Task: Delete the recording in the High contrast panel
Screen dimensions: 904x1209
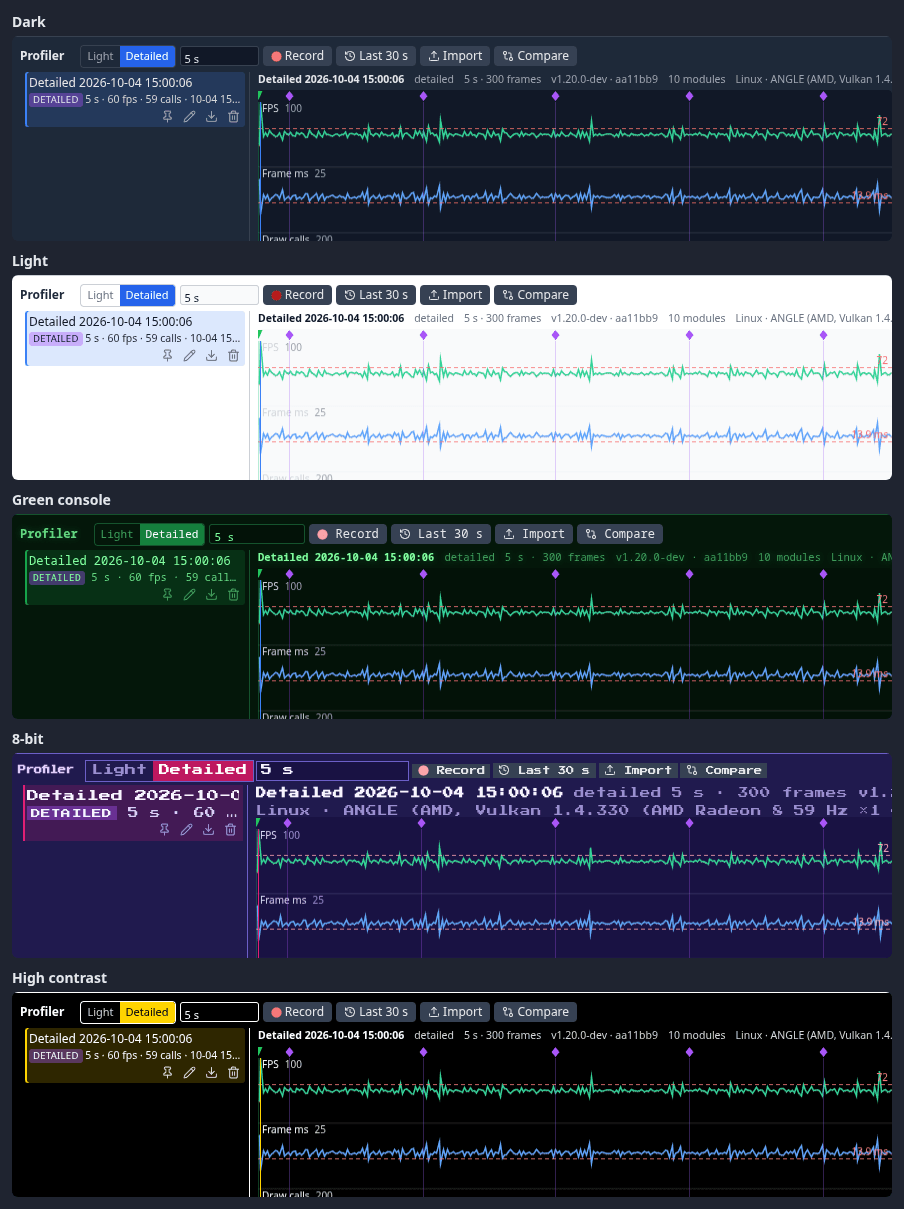Action: (233, 1072)
